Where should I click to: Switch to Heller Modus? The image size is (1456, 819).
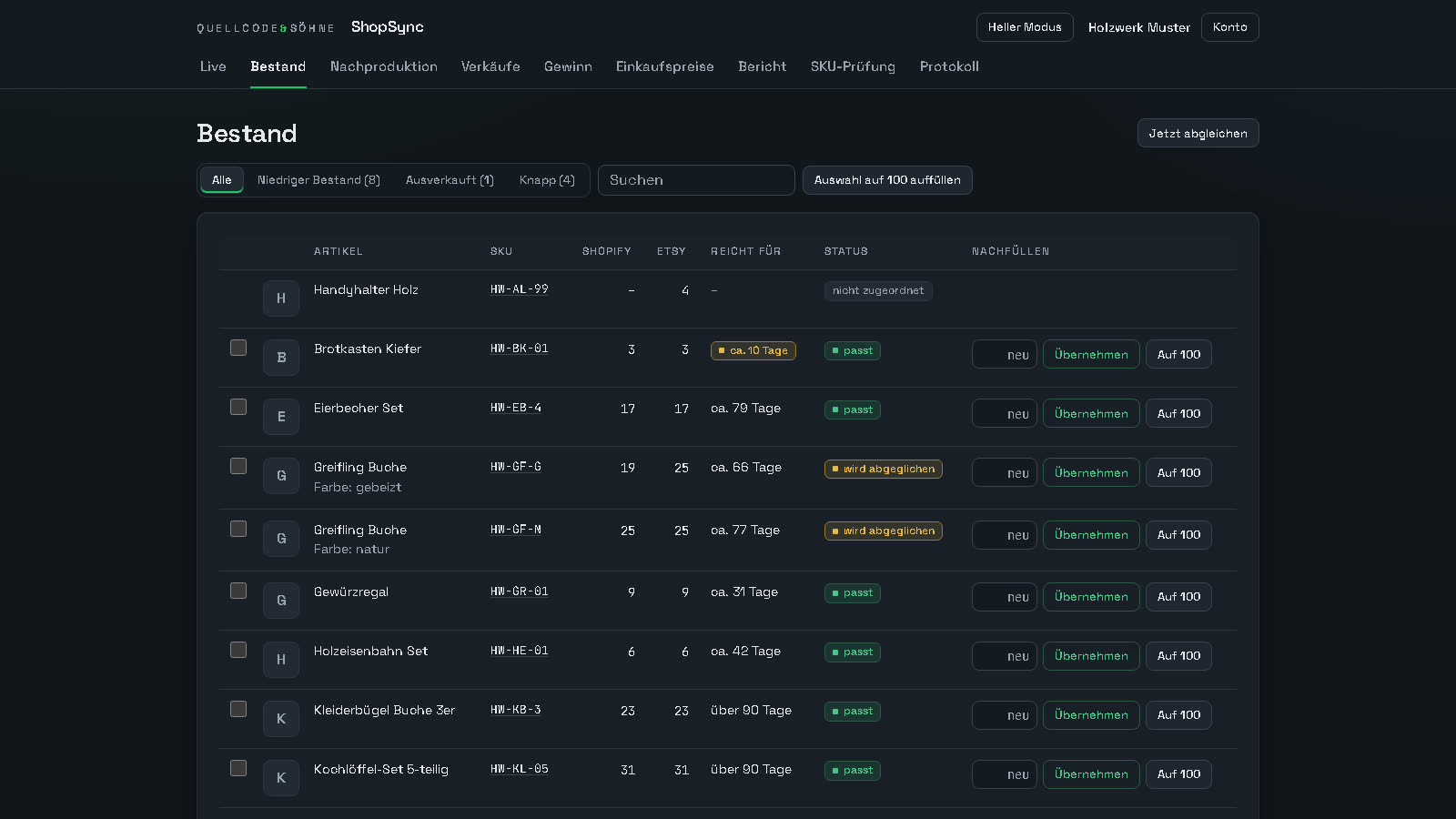tap(1025, 27)
